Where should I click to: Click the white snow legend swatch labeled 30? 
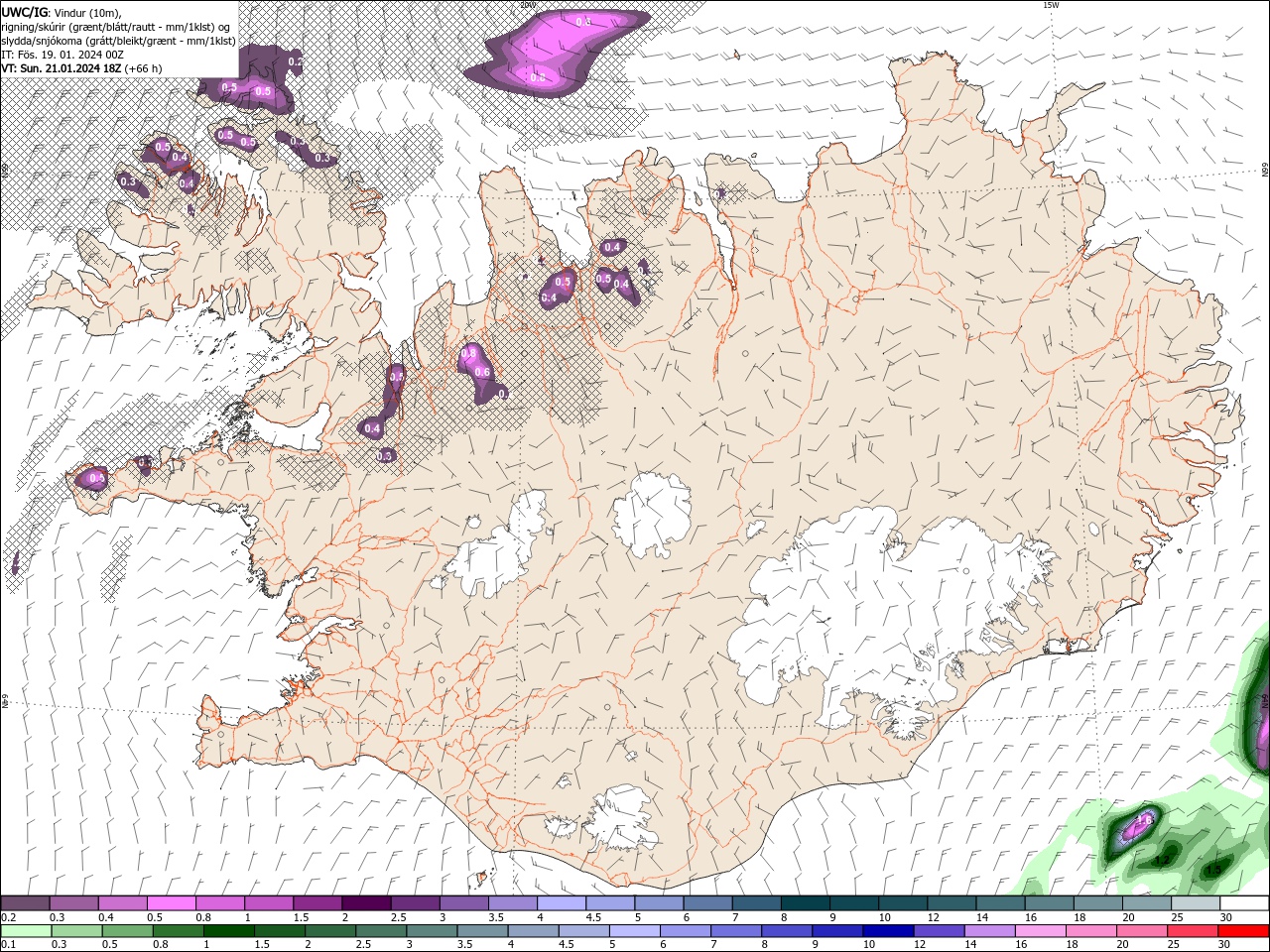pos(1243,903)
